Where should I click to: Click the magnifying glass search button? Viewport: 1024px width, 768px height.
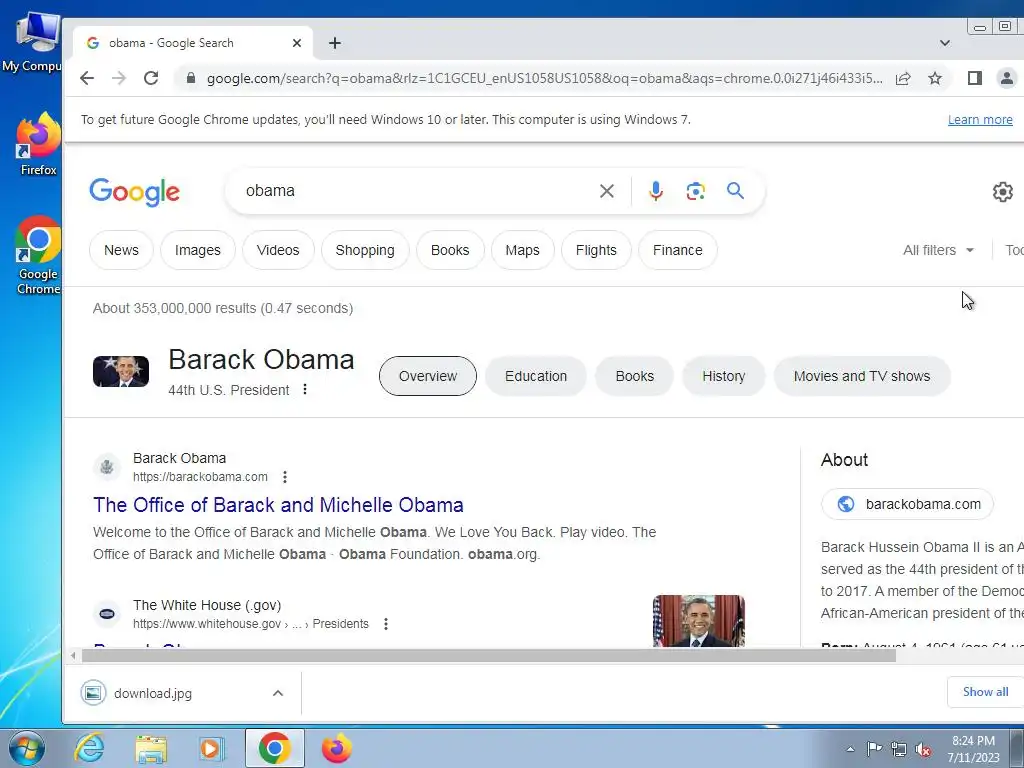tap(735, 191)
